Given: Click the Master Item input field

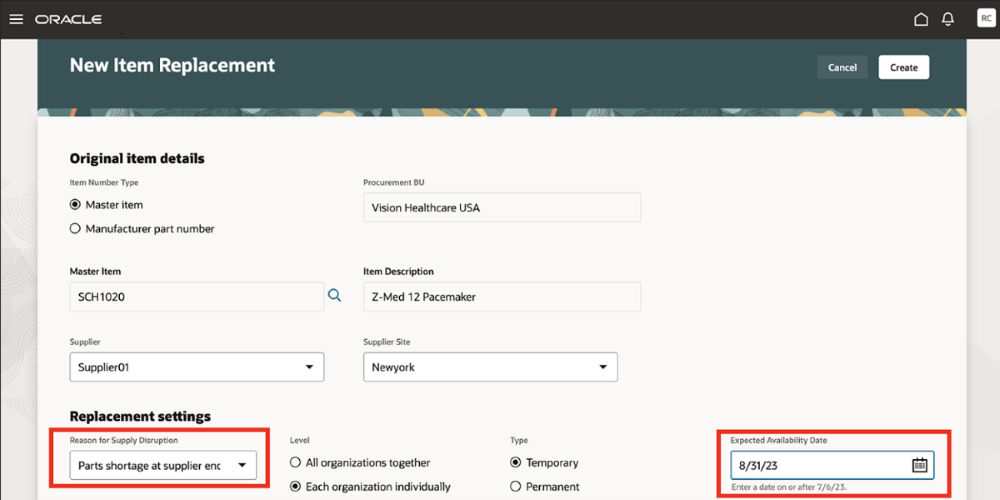Looking at the screenshot, I should [x=196, y=297].
